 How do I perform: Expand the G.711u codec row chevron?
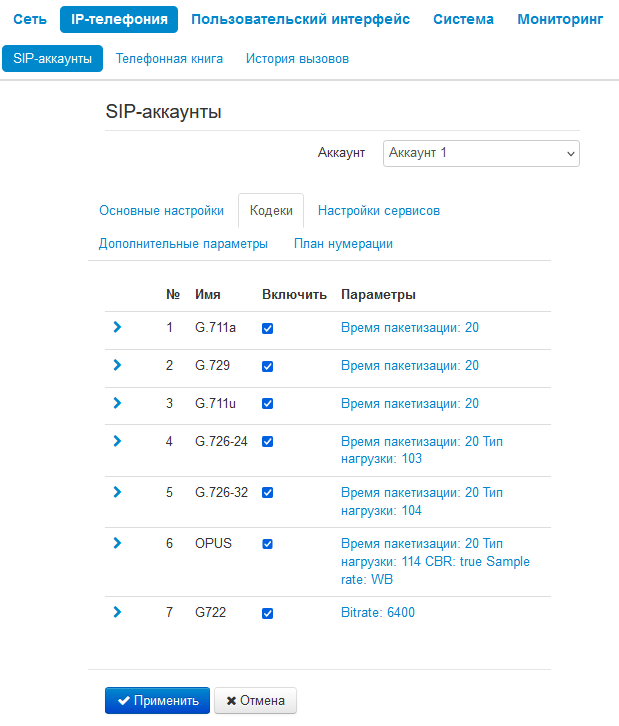click(x=117, y=403)
